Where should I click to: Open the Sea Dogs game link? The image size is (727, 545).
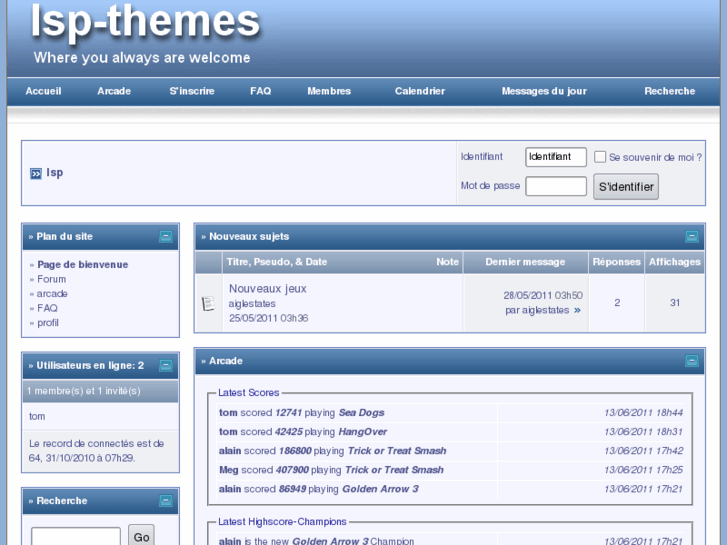(362, 413)
